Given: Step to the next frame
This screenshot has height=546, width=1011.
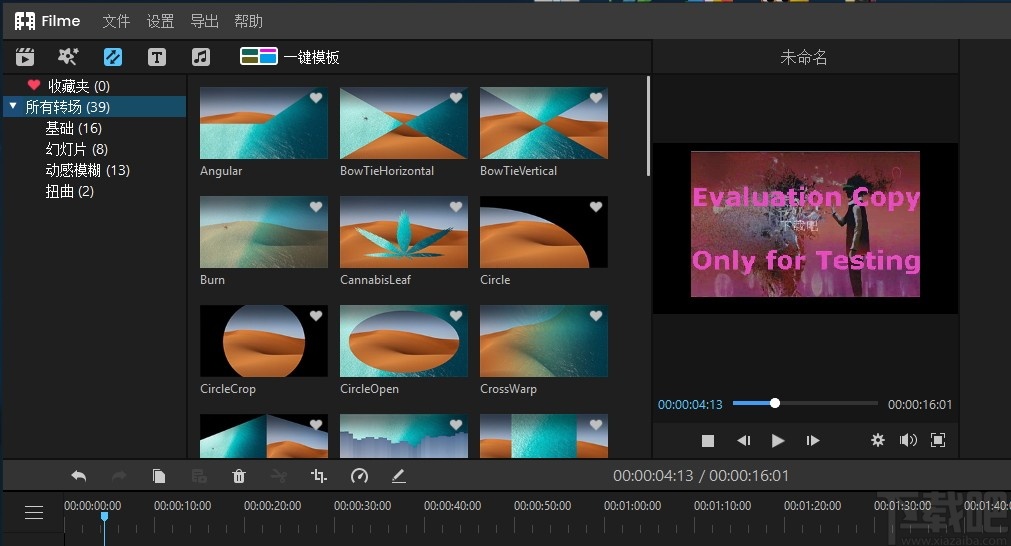Looking at the screenshot, I should (x=812, y=441).
